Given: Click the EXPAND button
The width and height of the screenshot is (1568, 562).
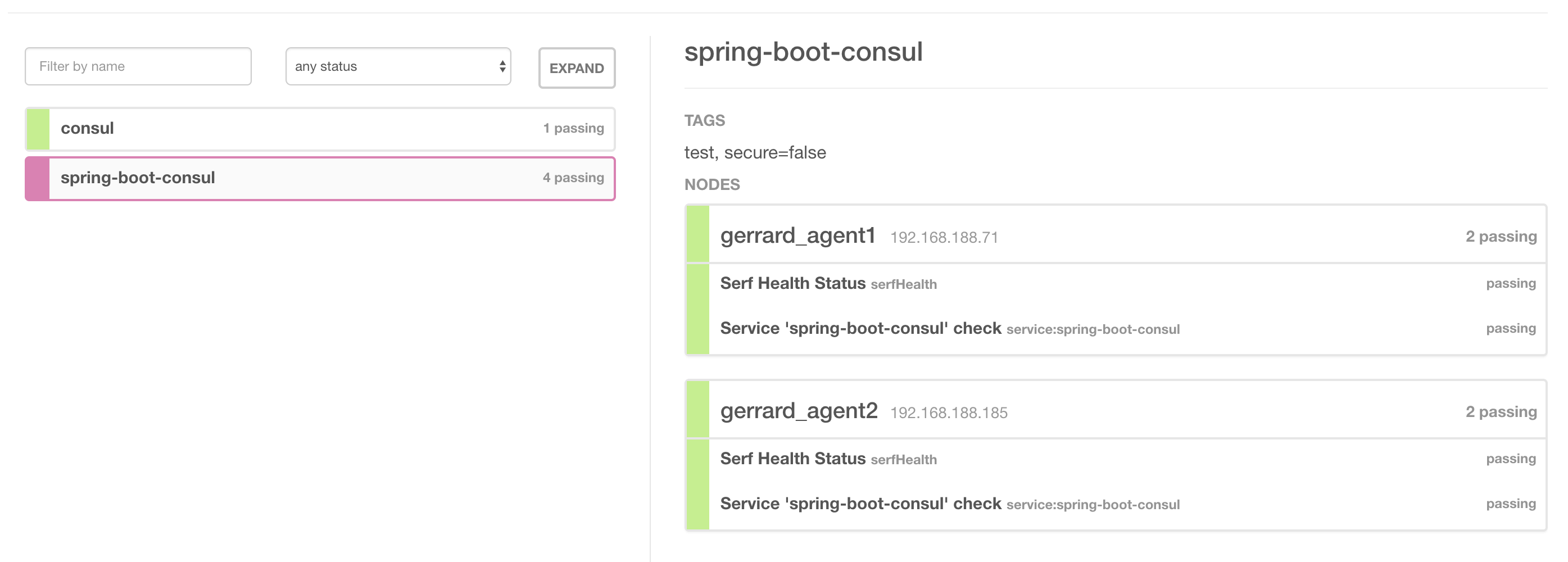Looking at the screenshot, I should [577, 68].
